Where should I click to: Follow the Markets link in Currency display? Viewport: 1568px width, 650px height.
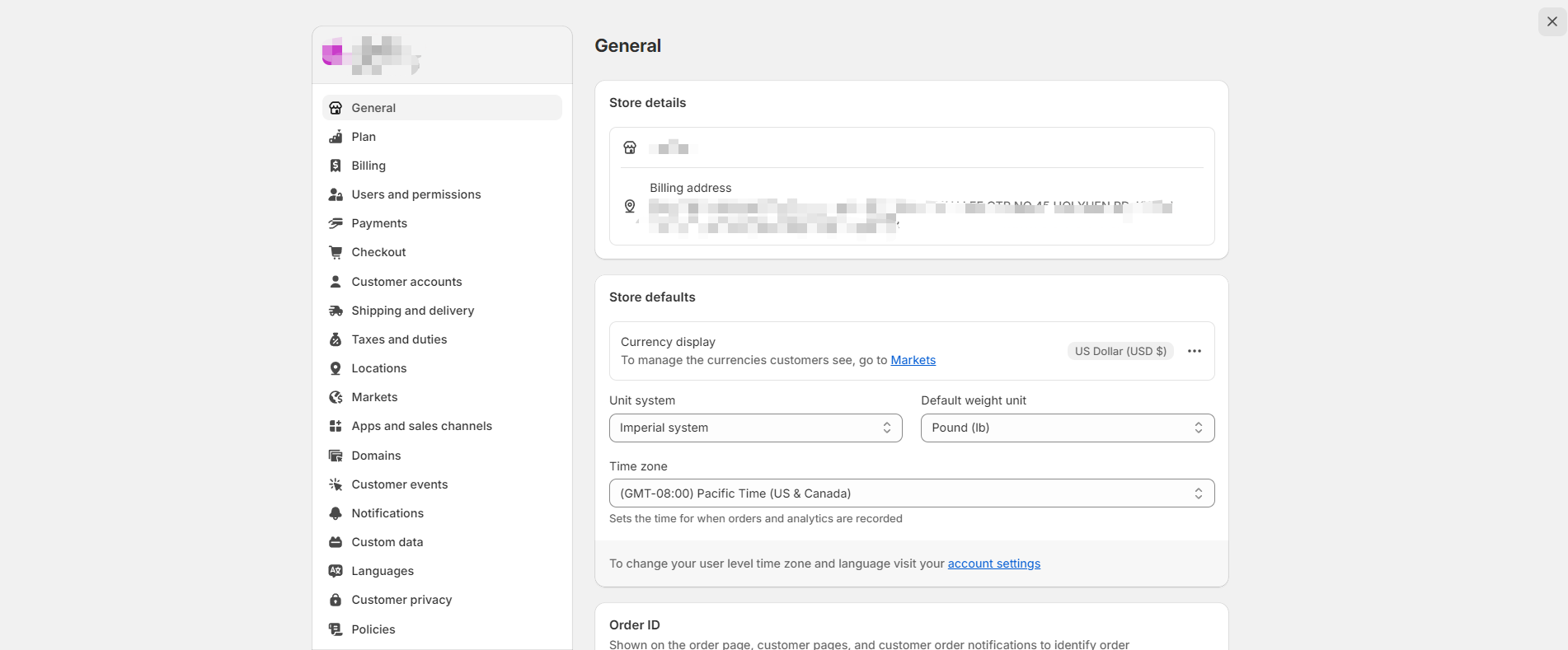913,360
